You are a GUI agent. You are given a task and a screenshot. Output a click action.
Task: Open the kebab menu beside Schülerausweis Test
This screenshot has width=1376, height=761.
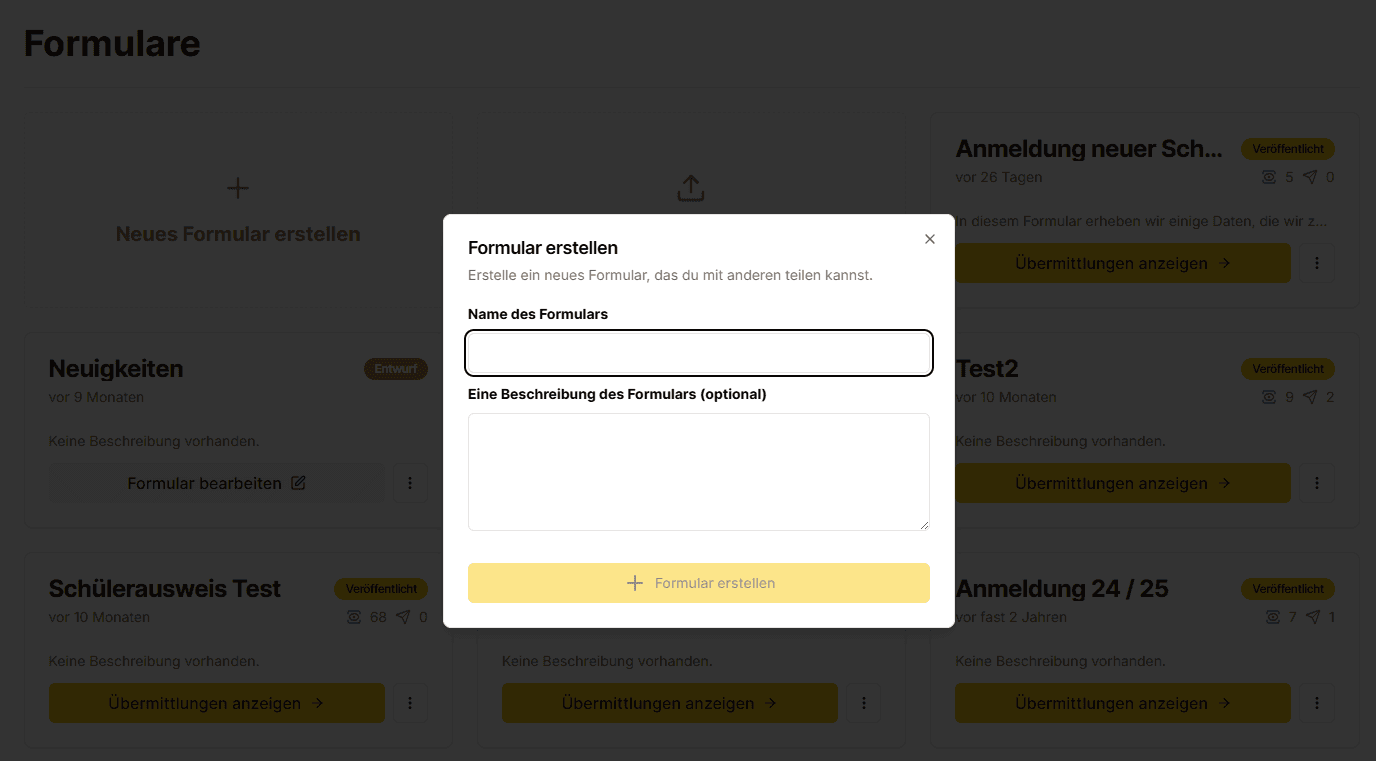coord(410,703)
